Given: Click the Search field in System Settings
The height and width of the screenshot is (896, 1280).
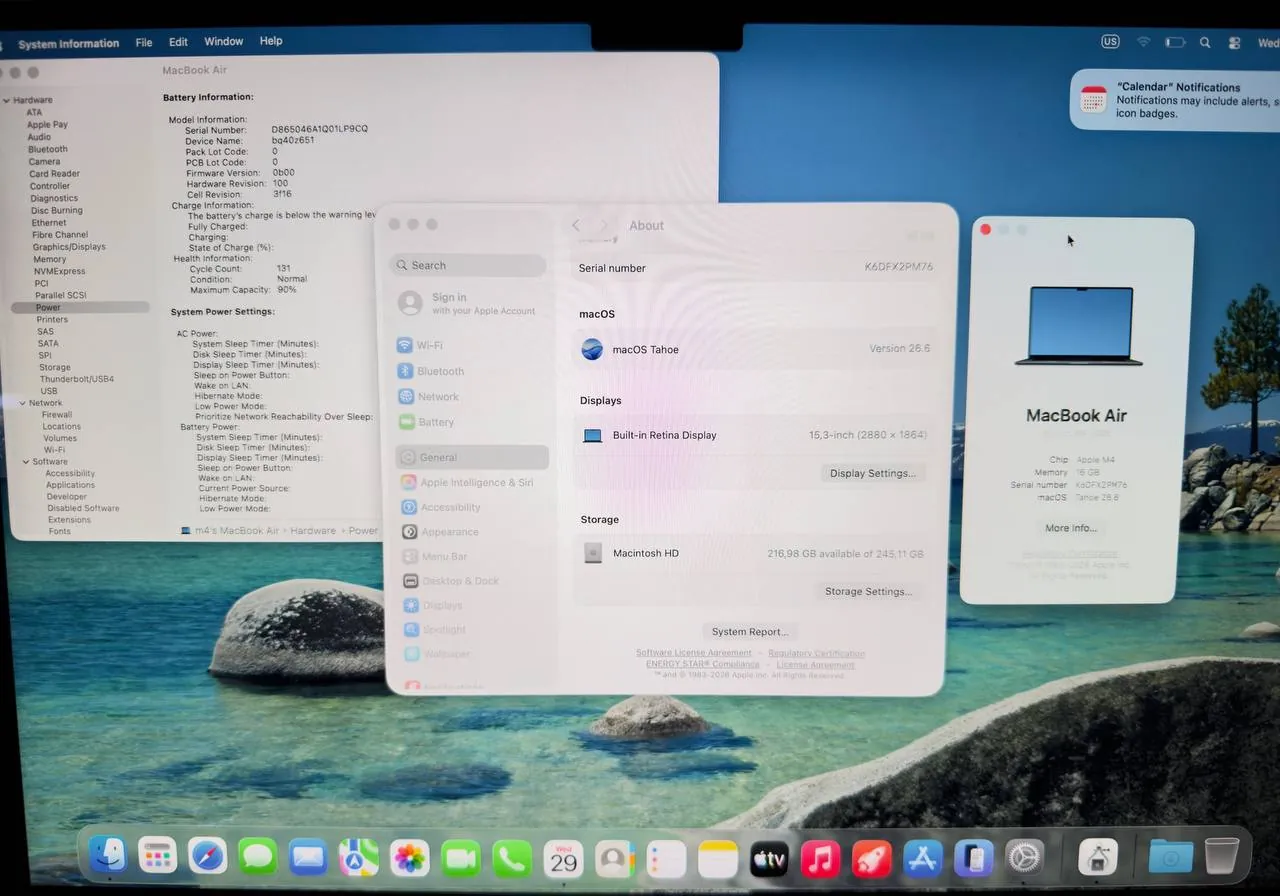Looking at the screenshot, I should coord(468,265).
